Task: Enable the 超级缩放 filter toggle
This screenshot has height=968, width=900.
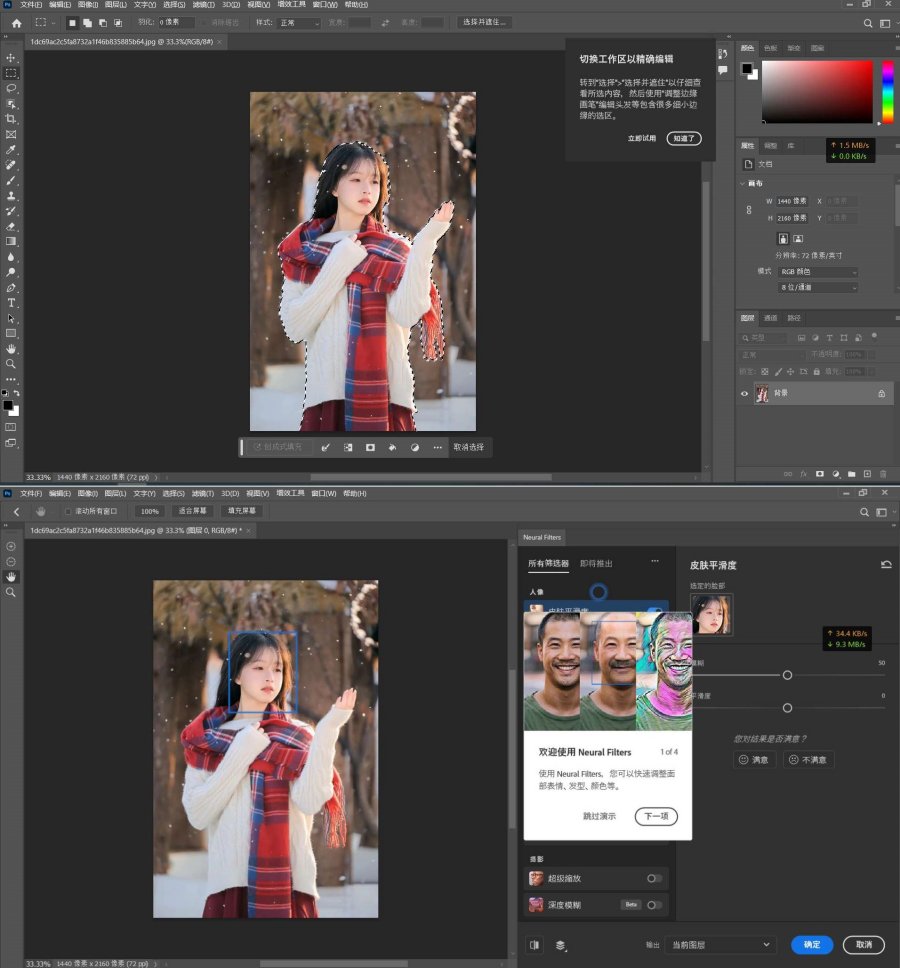Action: coord(654,878)
